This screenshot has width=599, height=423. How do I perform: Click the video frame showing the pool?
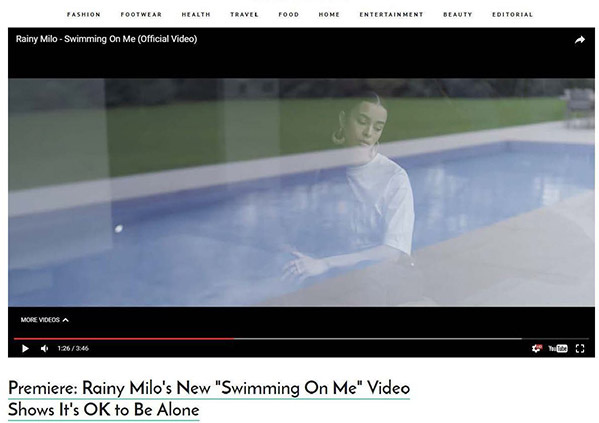[301, 192]
